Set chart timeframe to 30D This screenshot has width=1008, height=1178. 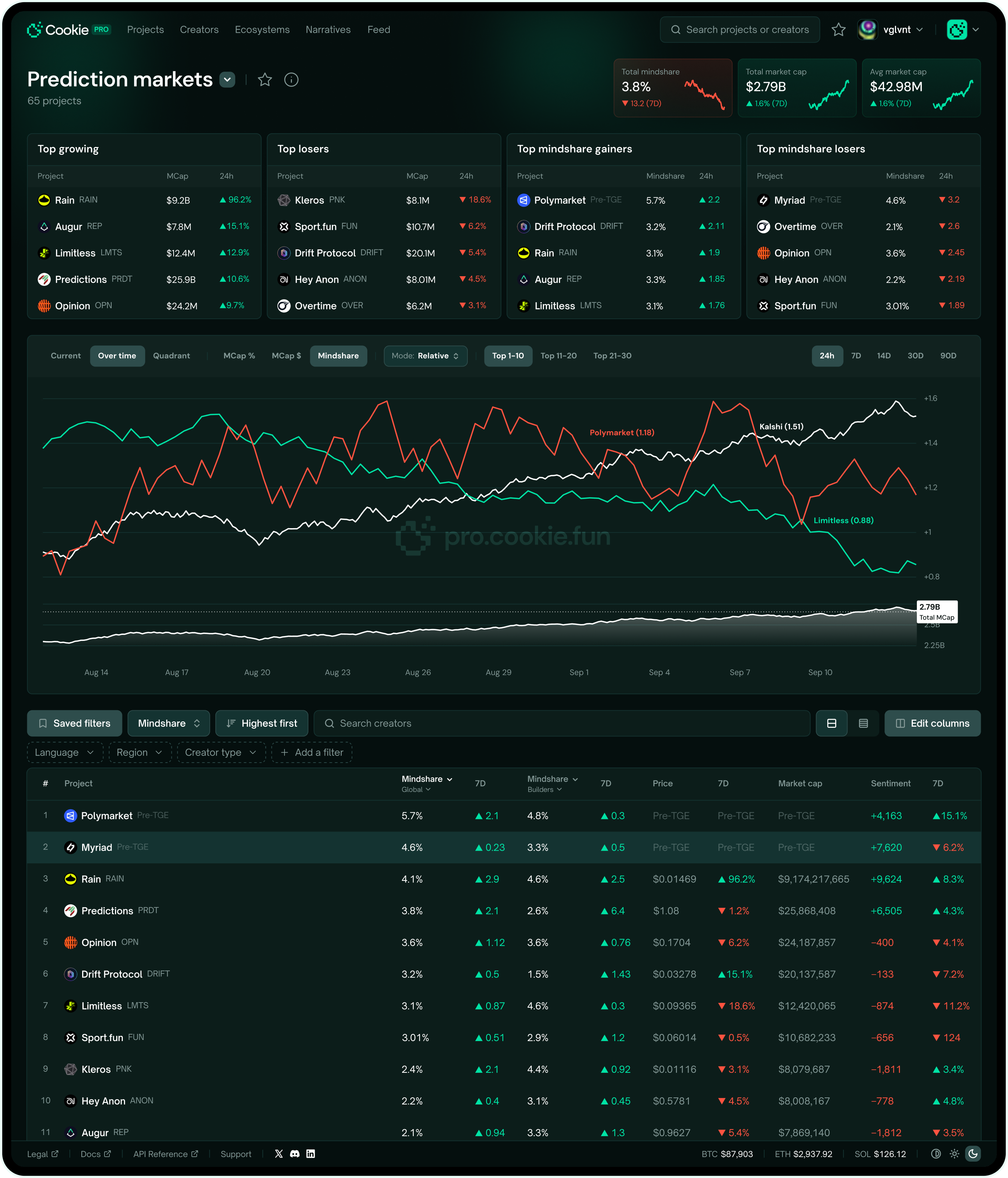915,356
